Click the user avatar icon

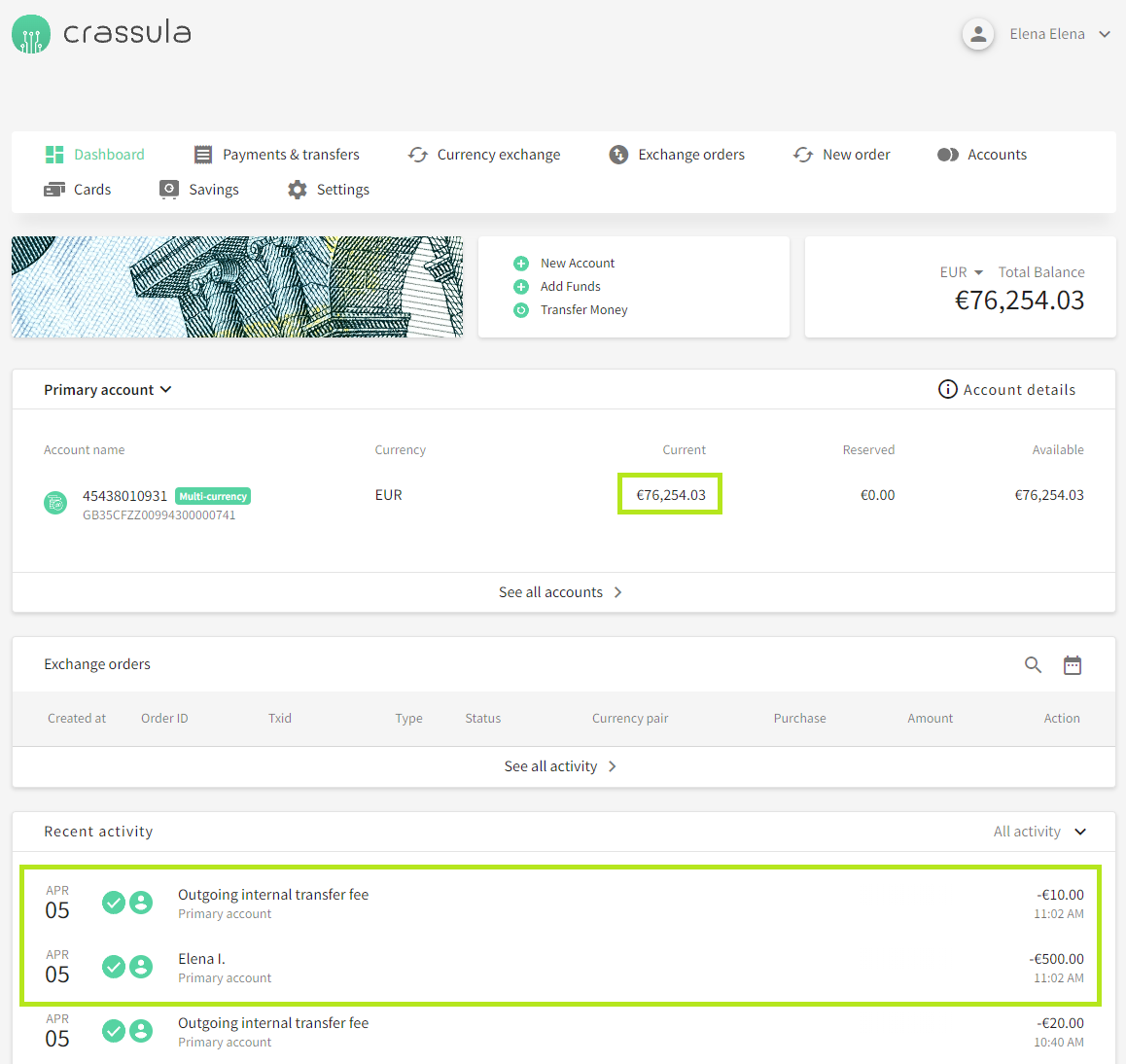pos(977,34)
